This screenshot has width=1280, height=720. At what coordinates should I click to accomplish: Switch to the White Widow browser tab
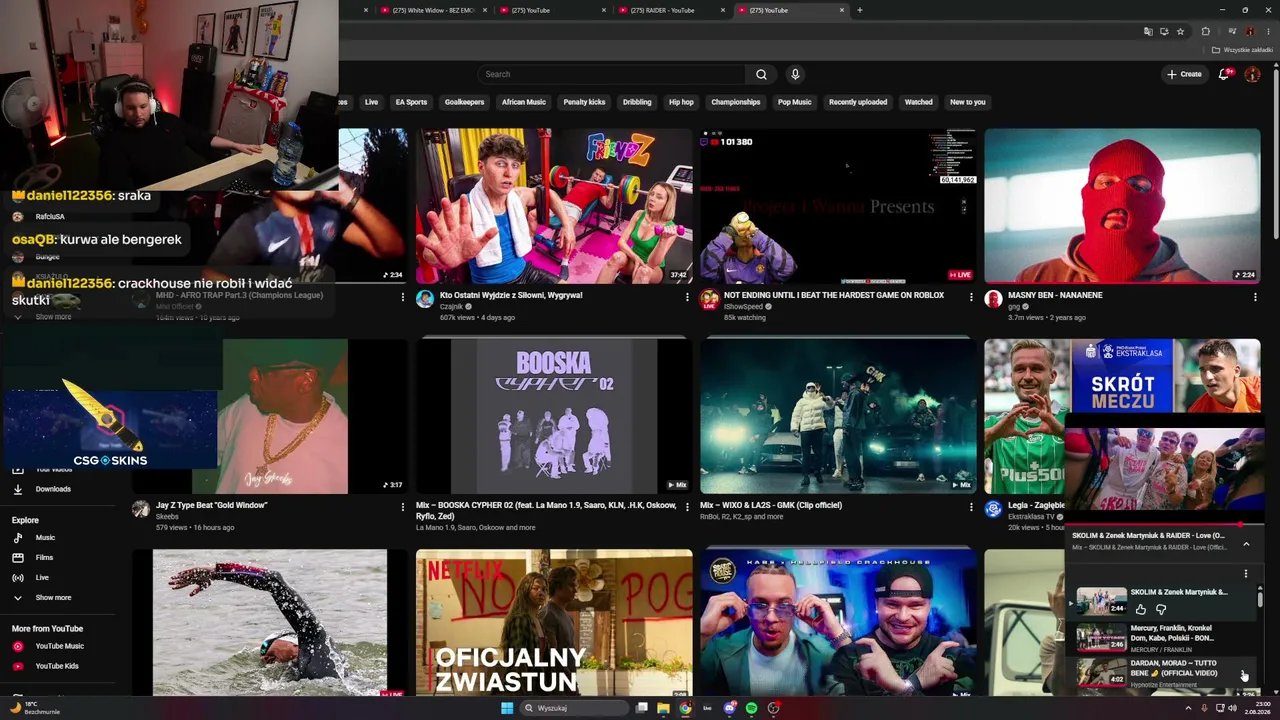(x=433, y=10)
